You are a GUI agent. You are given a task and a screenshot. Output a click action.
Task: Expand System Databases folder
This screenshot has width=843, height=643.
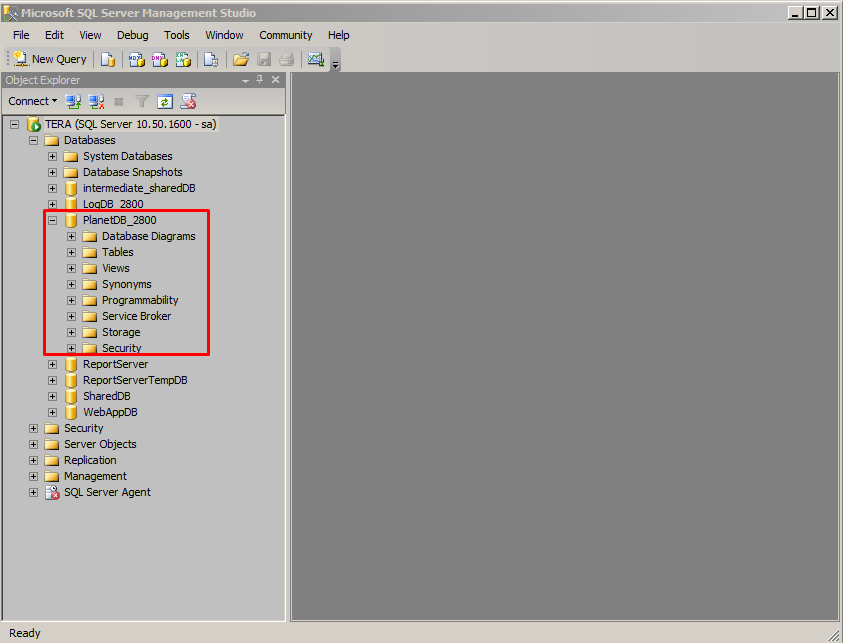52,156
